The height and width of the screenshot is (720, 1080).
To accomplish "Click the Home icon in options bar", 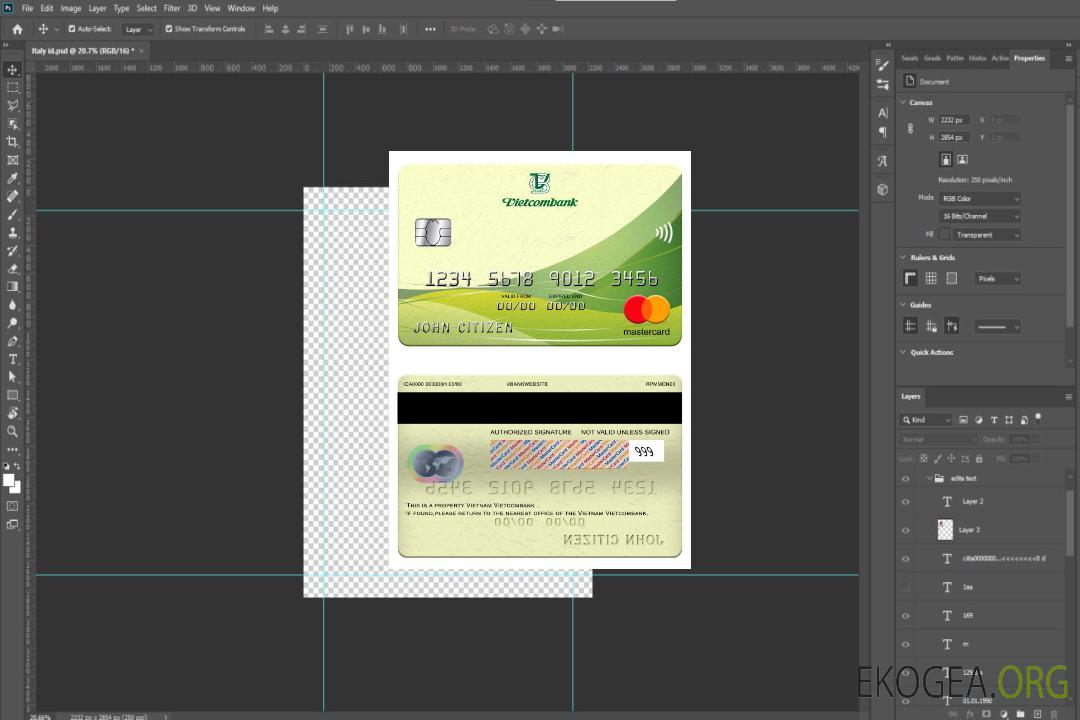I will coord(17,29).
